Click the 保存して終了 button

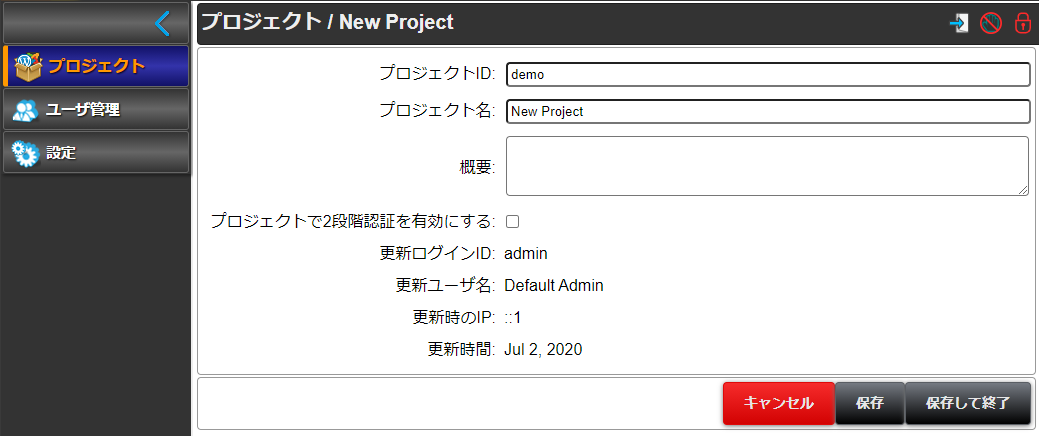coord(968,403)
